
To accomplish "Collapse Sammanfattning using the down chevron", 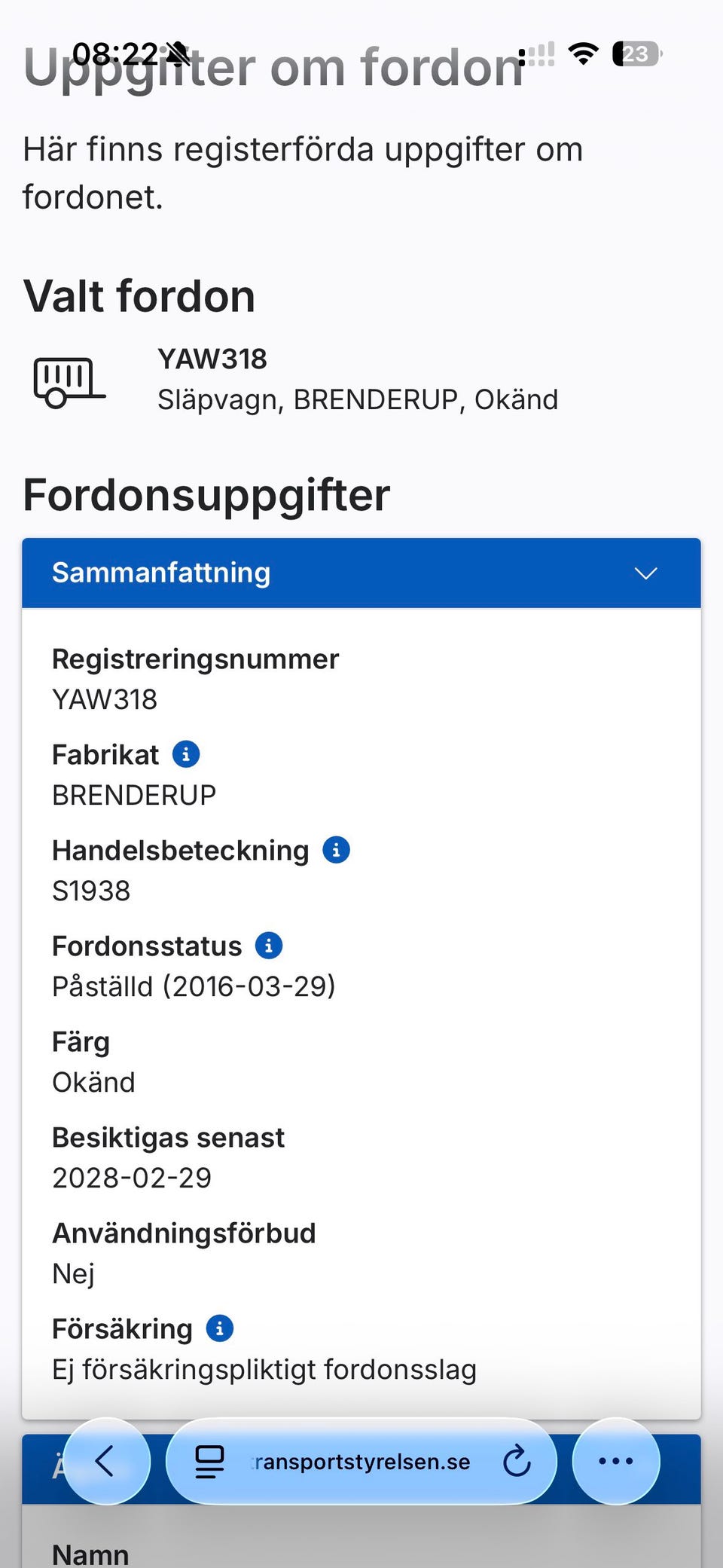I will click(x=645, y=573).
